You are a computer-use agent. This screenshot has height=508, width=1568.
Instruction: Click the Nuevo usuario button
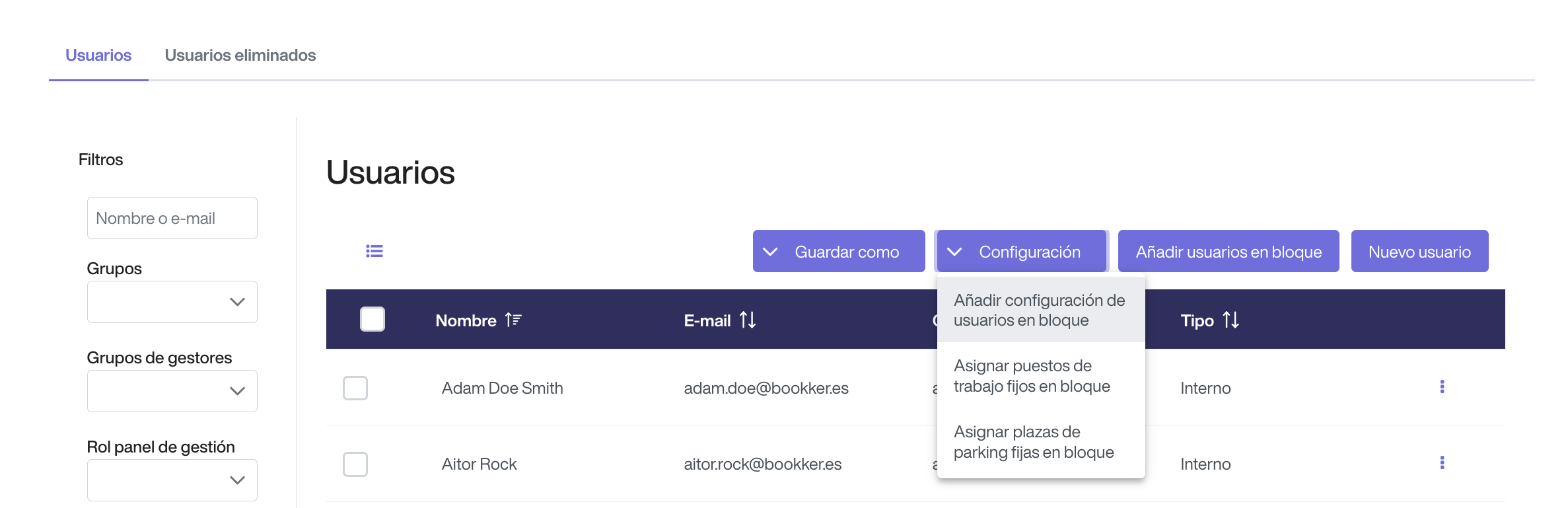click(x=1419, y=252)
